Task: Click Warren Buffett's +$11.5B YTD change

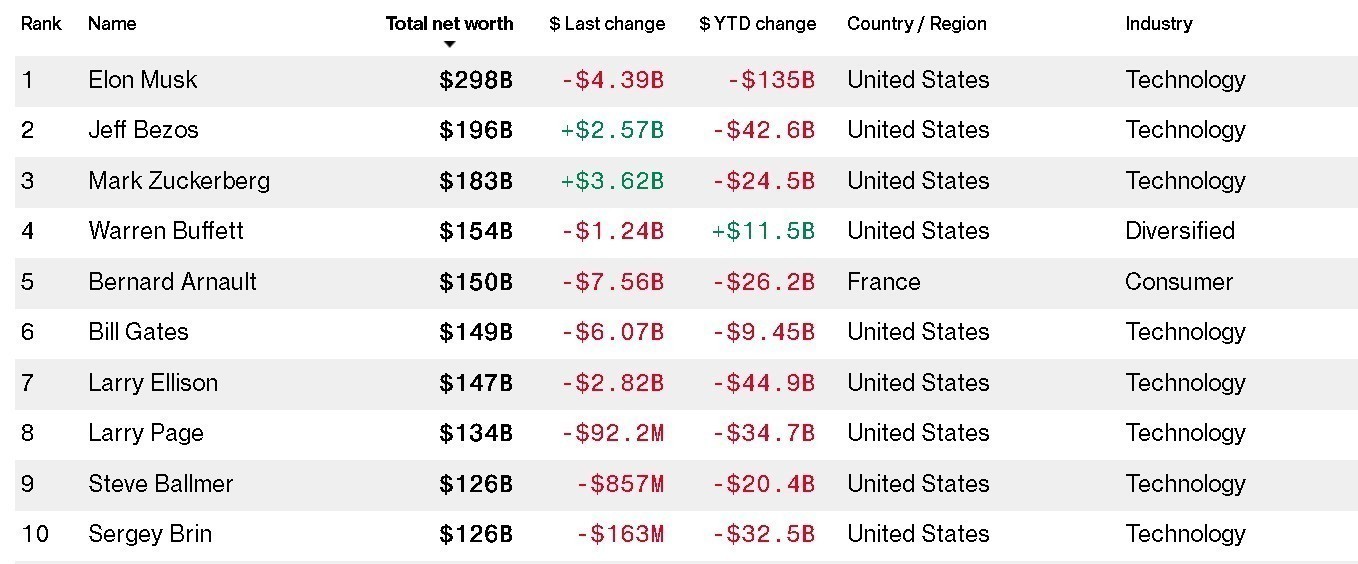Action: coord(763,231)
